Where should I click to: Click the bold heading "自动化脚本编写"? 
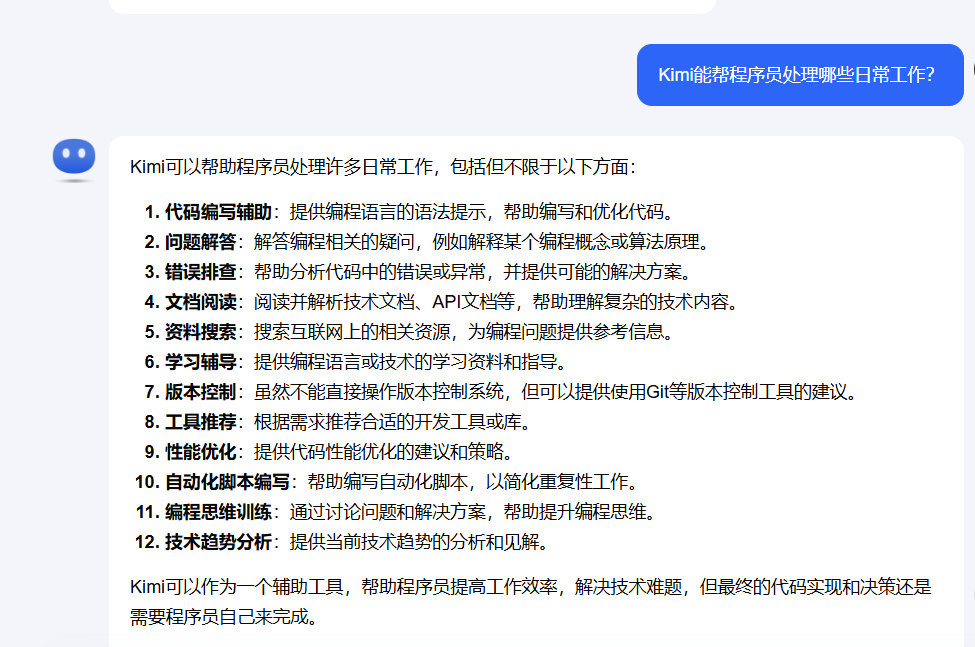(x=228, y=482)
